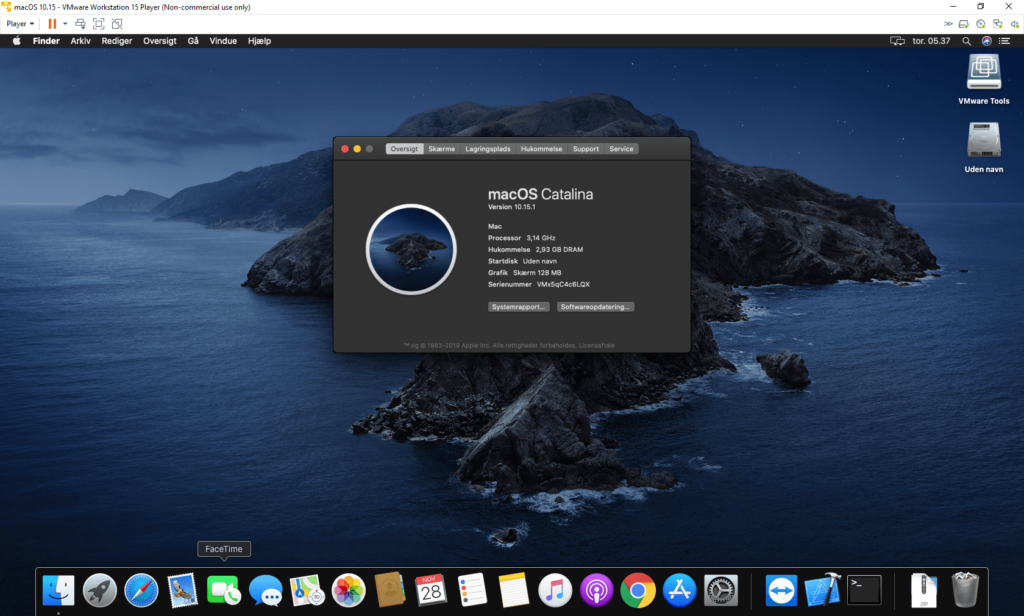The width and height of the screenshot is (1024, 616).
Task: Open the Vindue menu
Action: 223,41
